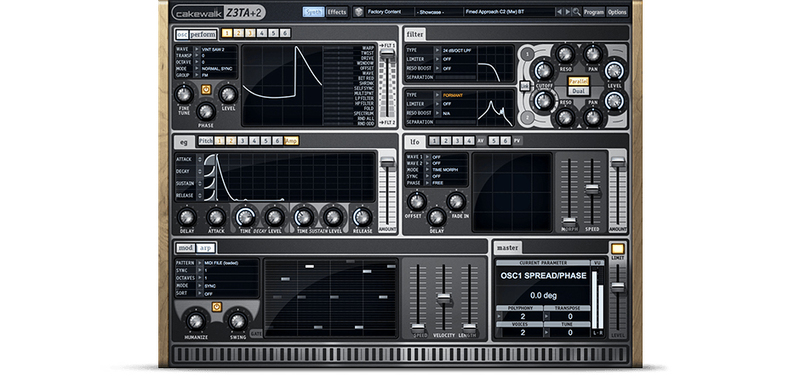Select LFO number 3 button
Viewport: 800px width, 386px height.
coord(457,141)
